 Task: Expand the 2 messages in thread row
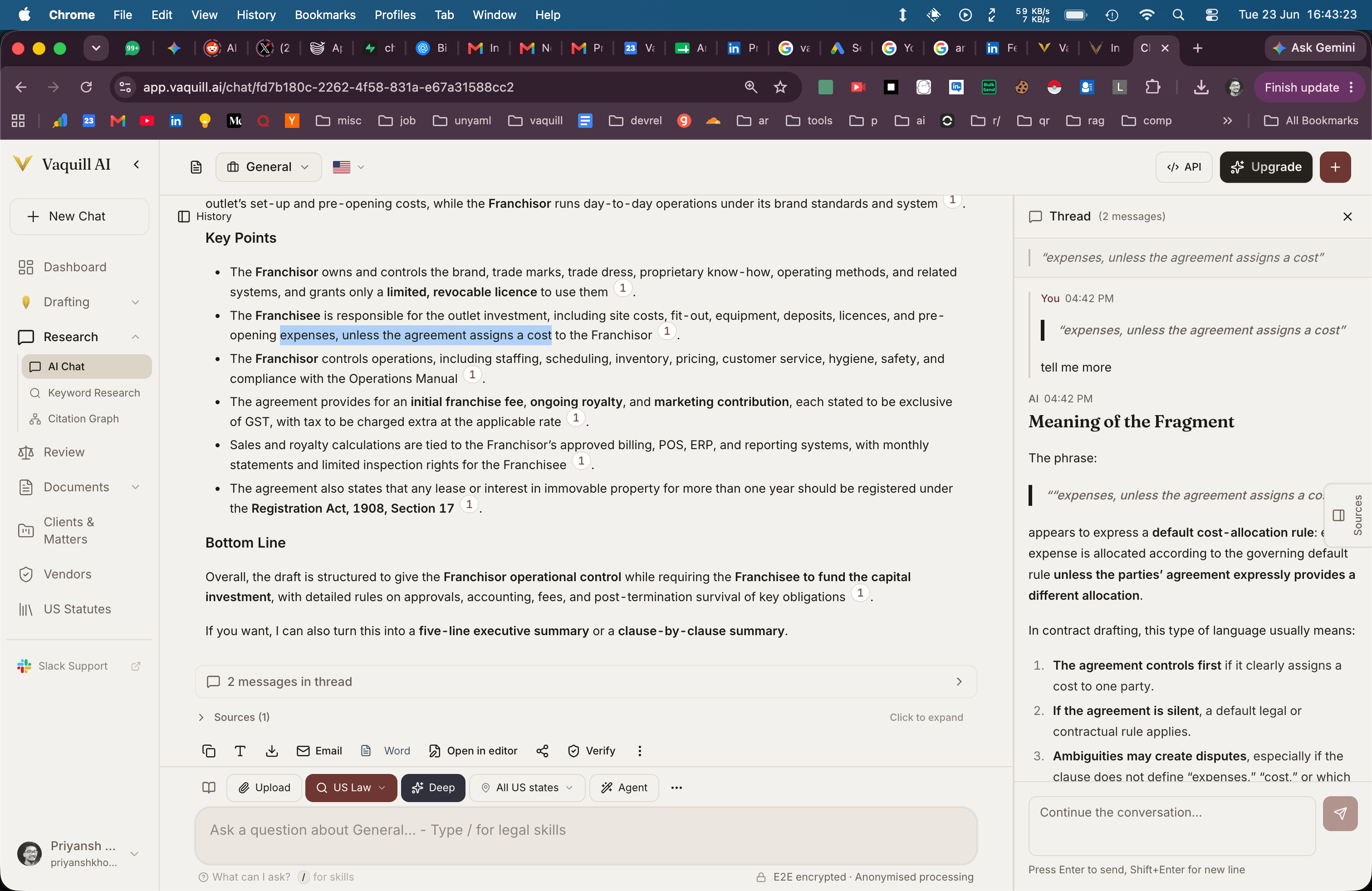pos(586,681)
